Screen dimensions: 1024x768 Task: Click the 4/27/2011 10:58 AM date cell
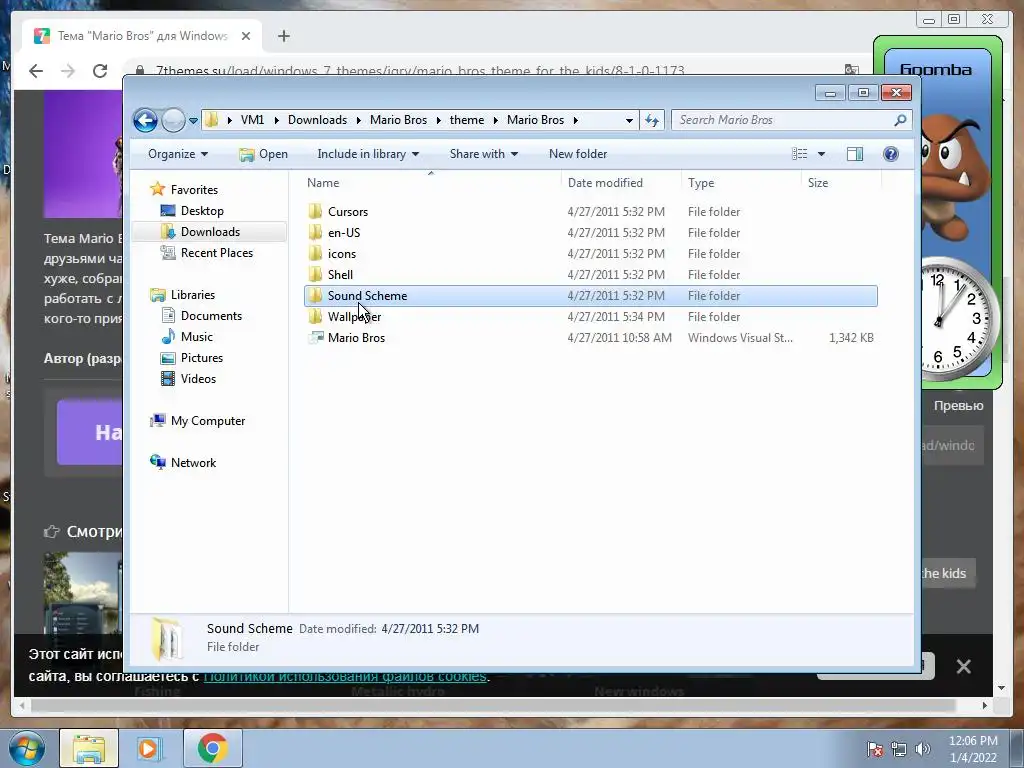coord(619,338)
